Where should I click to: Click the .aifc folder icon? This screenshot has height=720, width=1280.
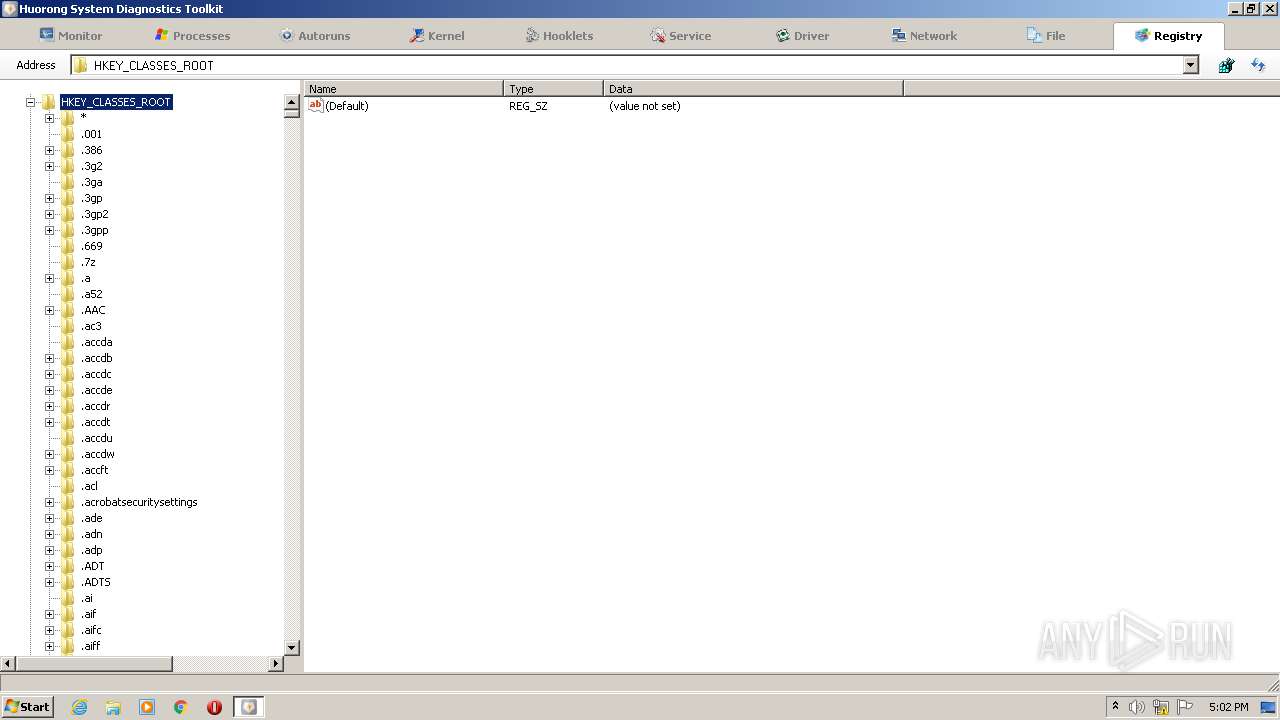(x=68, y=630)
